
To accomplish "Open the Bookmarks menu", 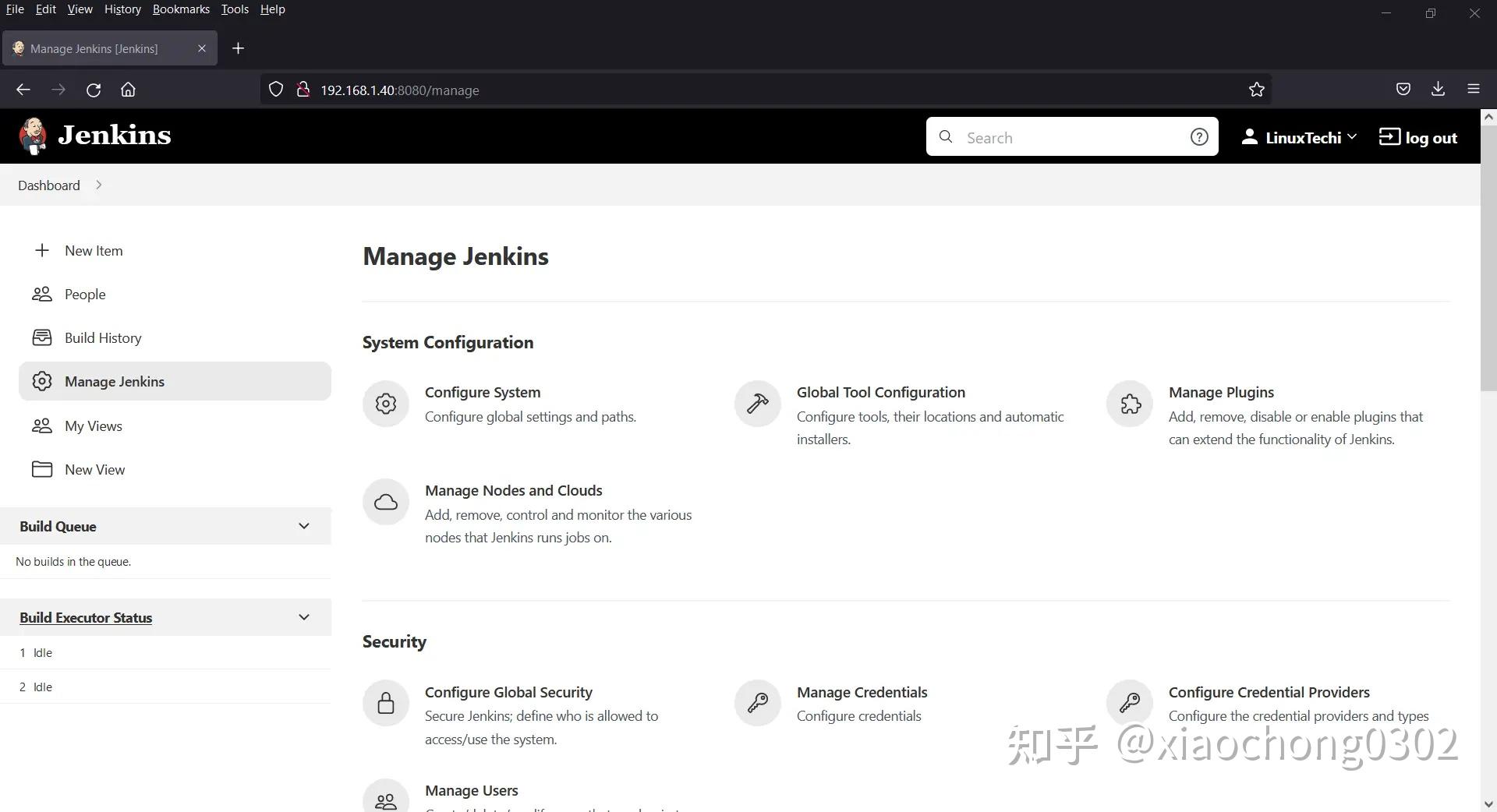I will click(x=181, y=9).
